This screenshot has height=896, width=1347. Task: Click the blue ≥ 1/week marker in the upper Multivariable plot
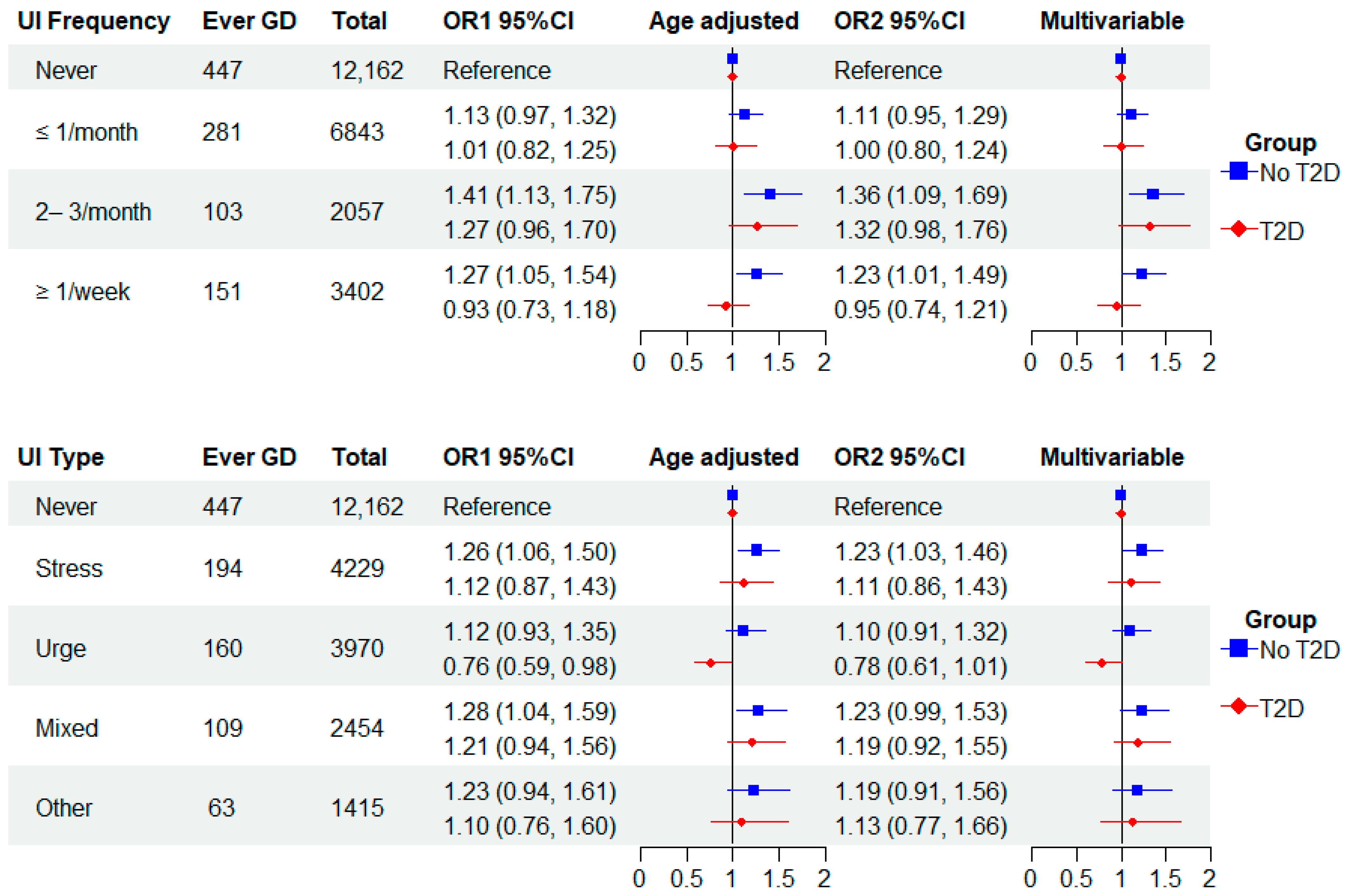1141,274
